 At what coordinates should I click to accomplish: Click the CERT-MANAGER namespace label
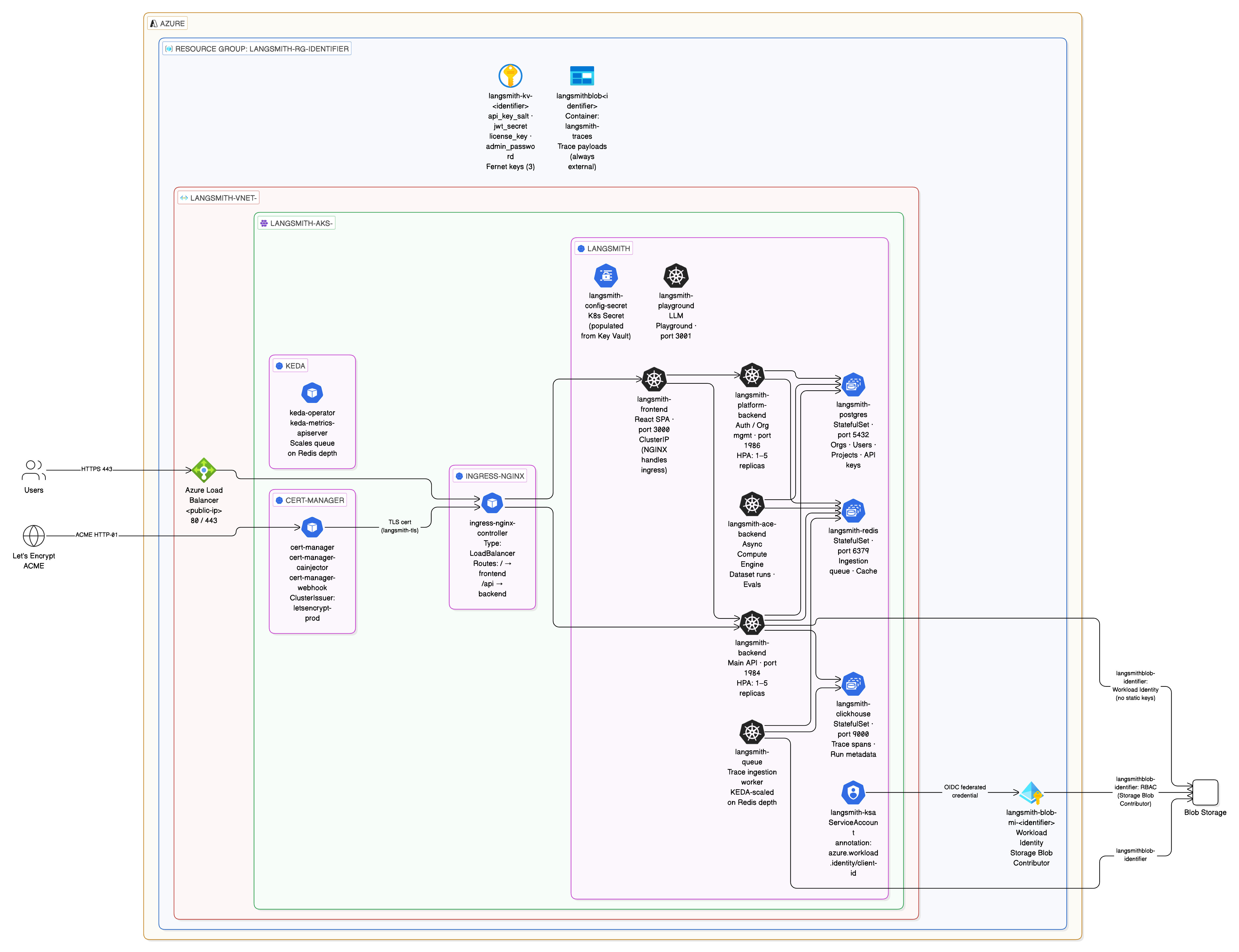click(310, 500)
